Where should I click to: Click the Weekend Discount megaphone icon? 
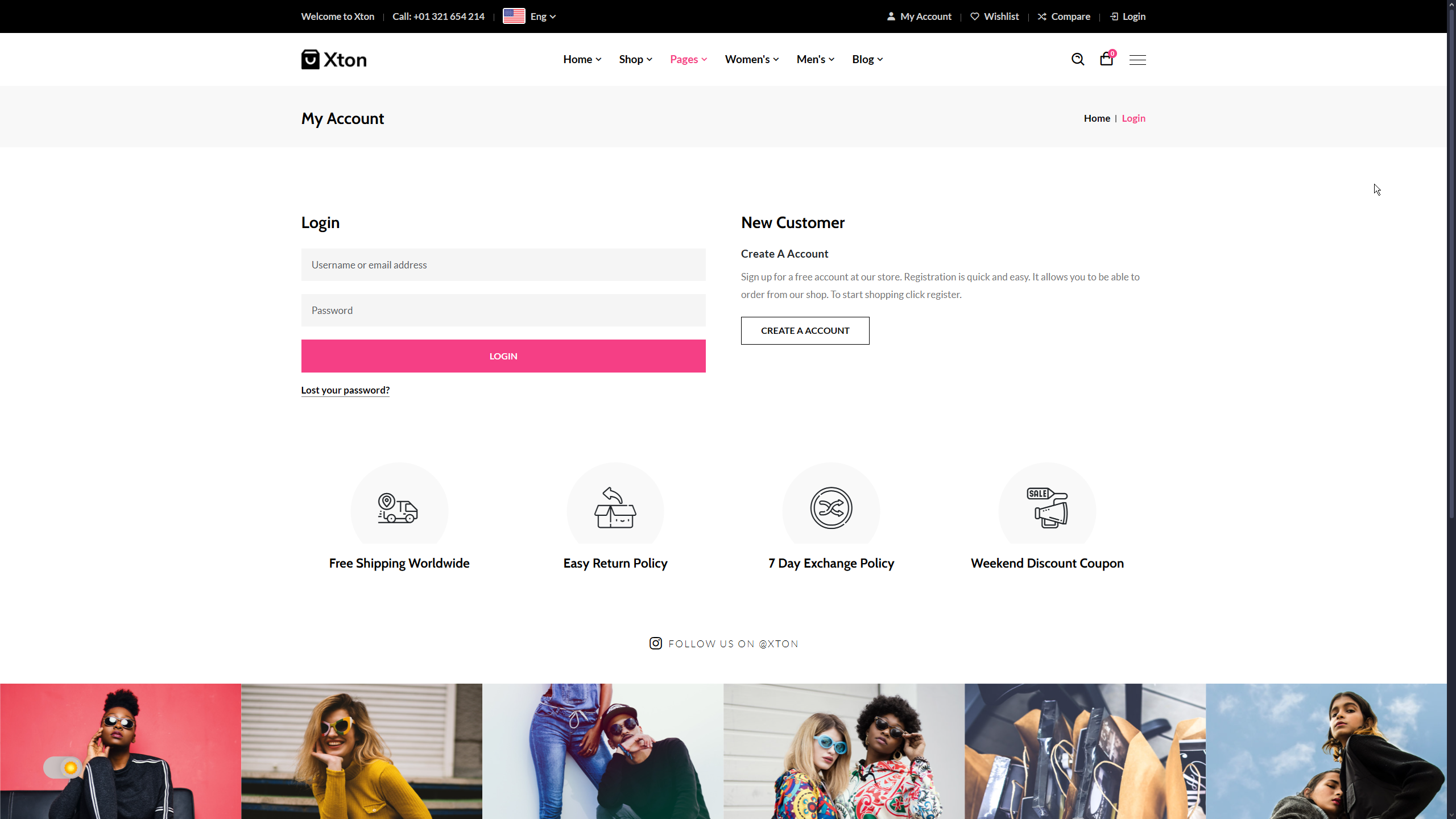(x=1047, y=508)
